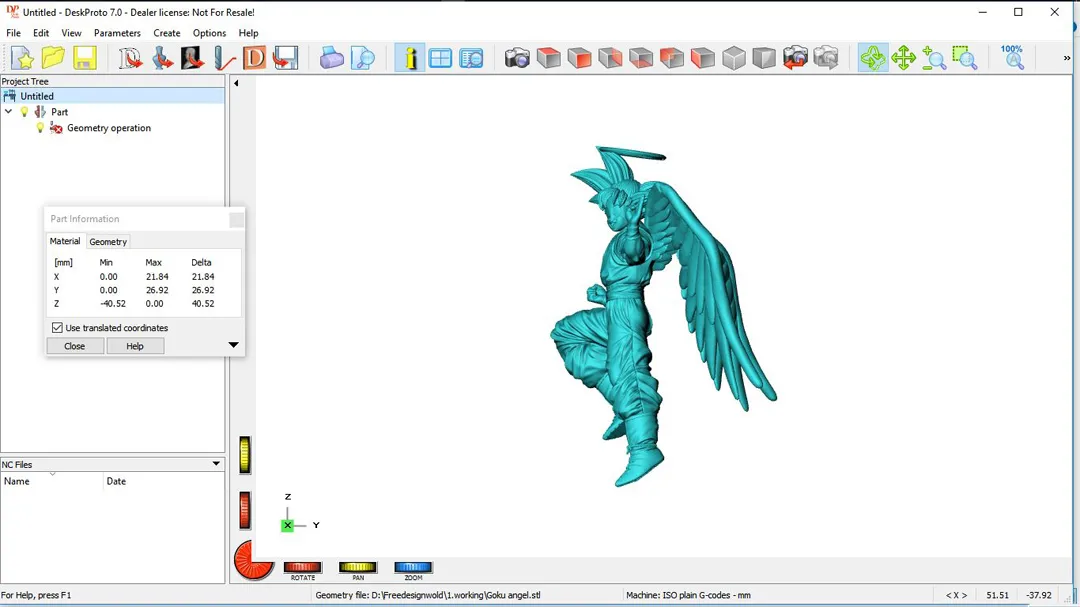Toggle the Part lightbulb visibility
Viewport: 1080px width, 607px height.
pos(24,112)
